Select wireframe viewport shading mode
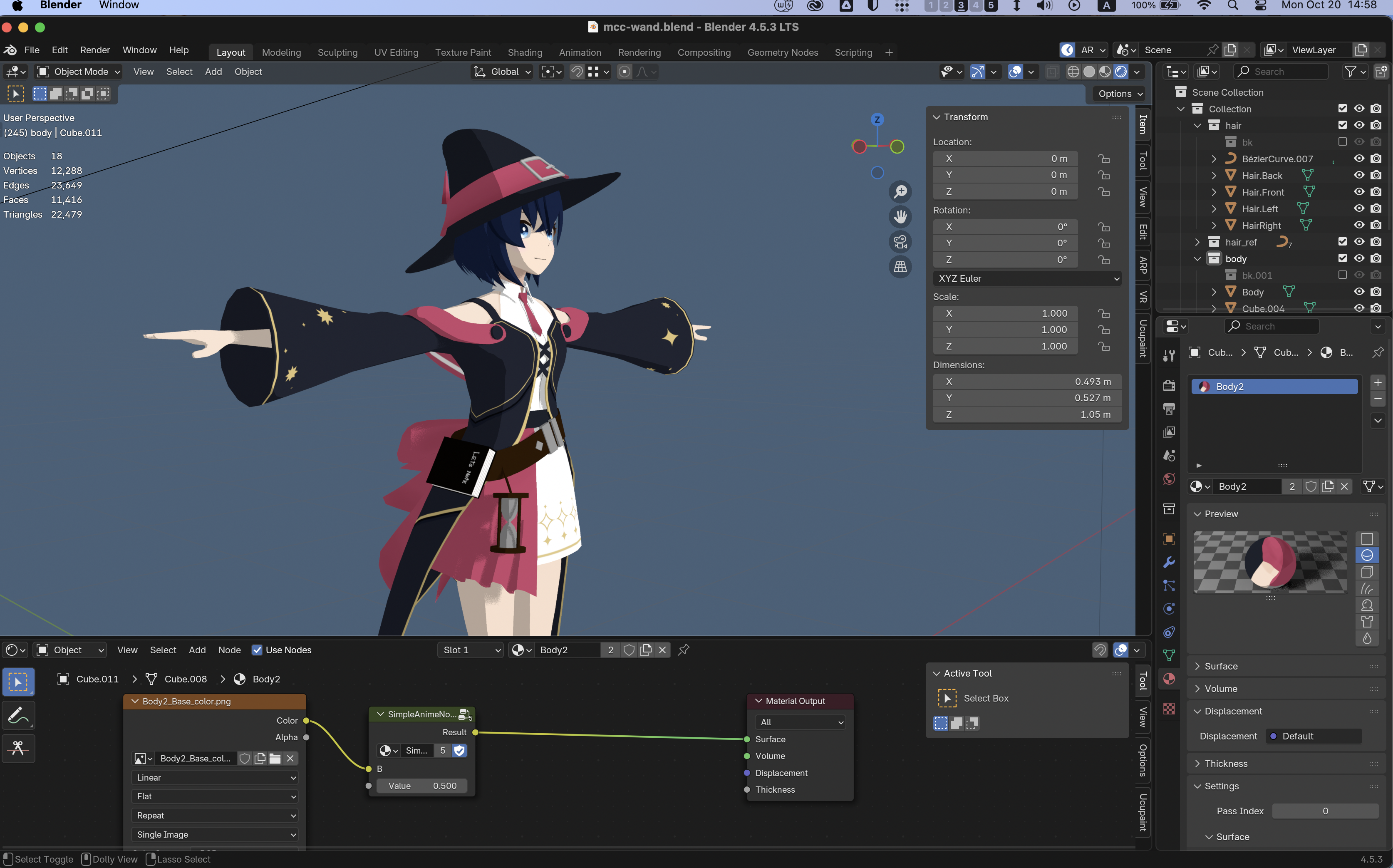This screenshot has width=1393, height=868. (1073, 72)
